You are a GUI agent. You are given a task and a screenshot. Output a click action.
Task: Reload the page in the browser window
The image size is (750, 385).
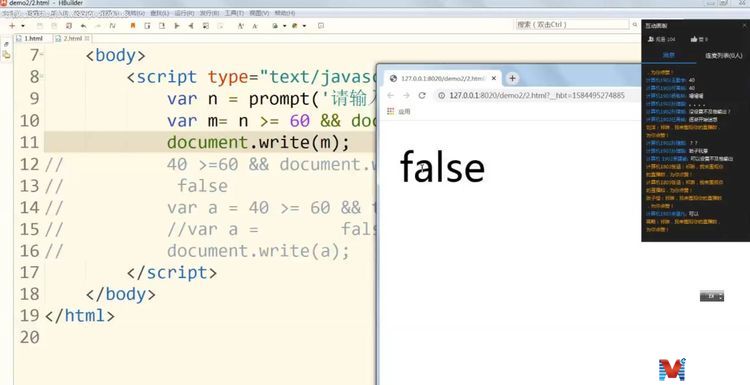[422, 96]
